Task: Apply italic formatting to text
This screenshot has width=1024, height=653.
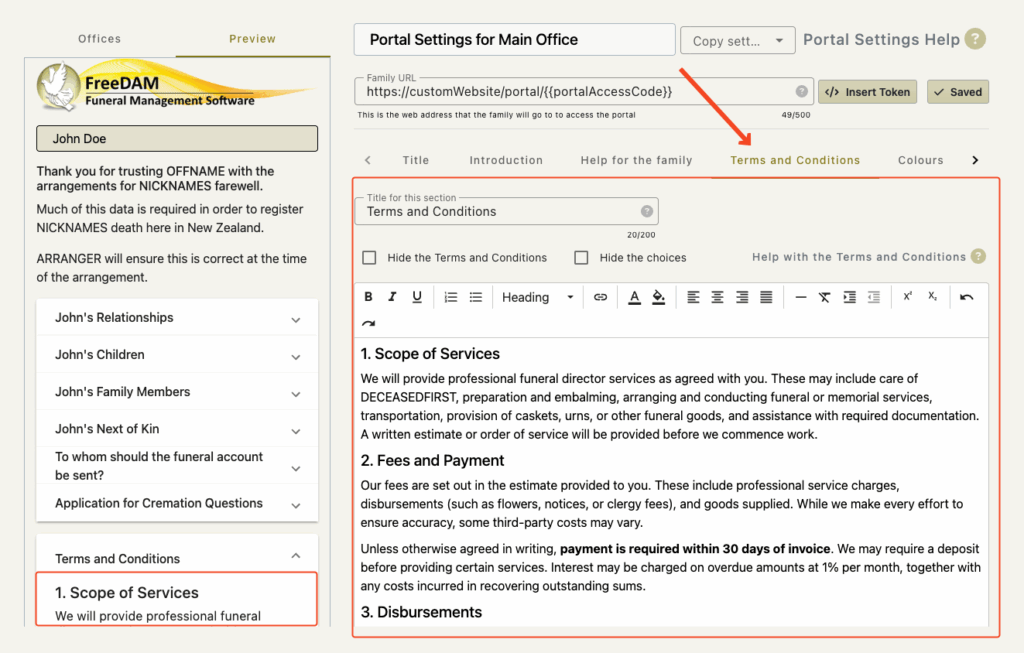Action: [392, 297]
